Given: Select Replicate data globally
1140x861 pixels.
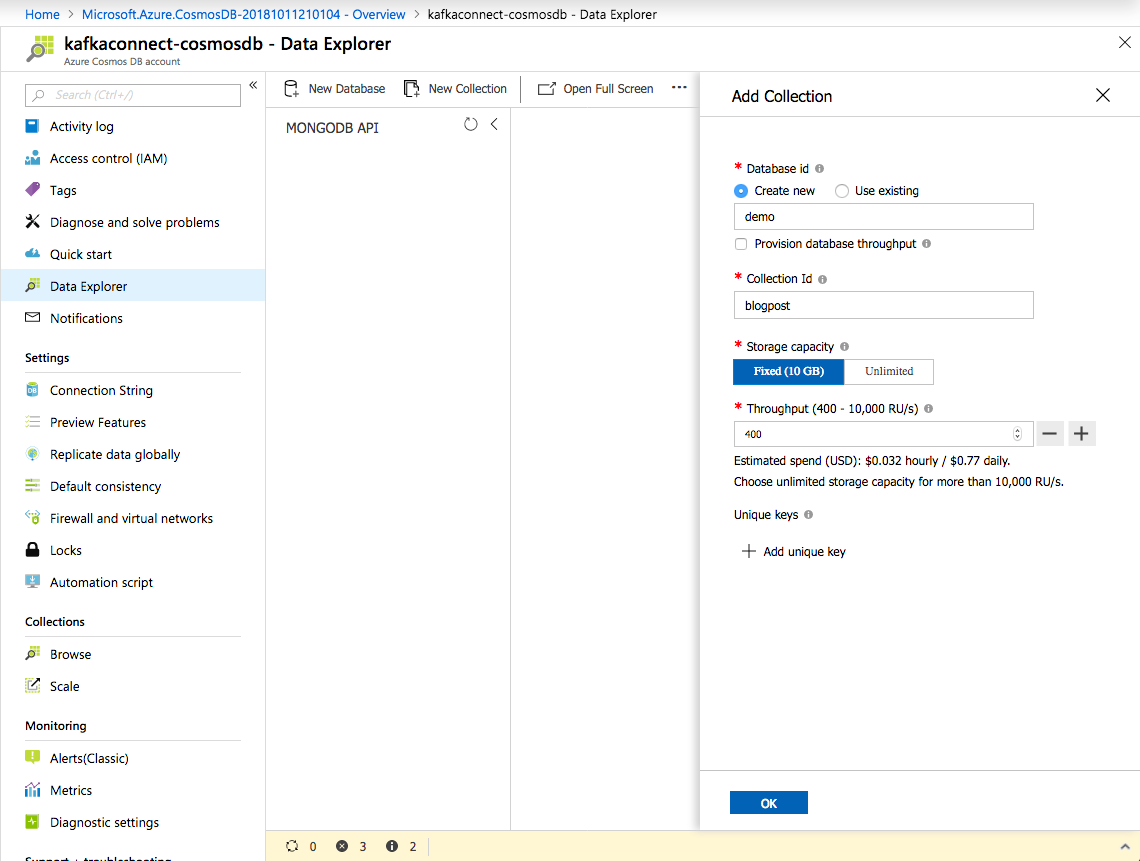Looking at the screenshot, I should (115, 454).
